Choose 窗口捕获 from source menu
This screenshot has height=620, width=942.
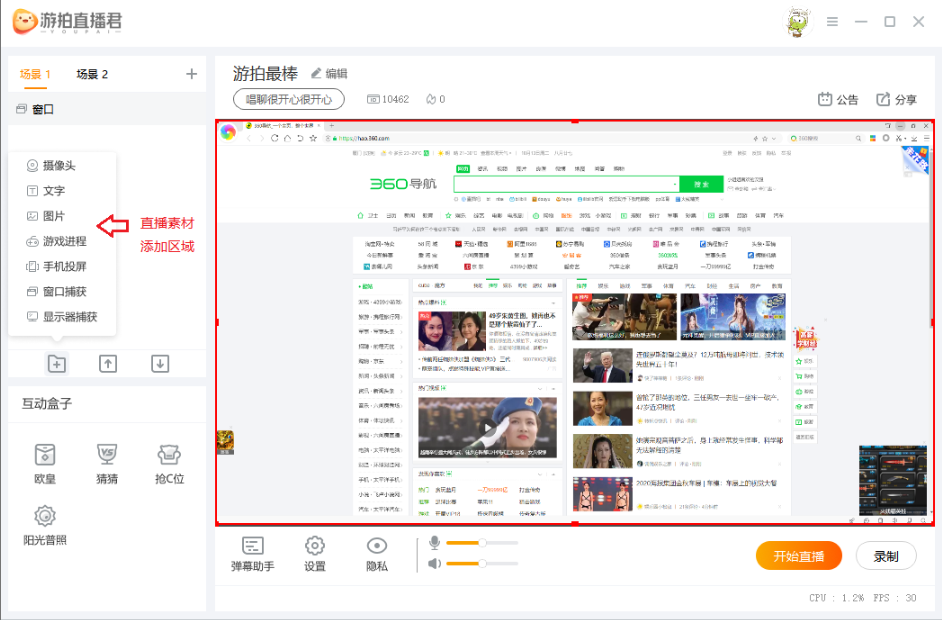pyautogui.click(x=62, y=292)
